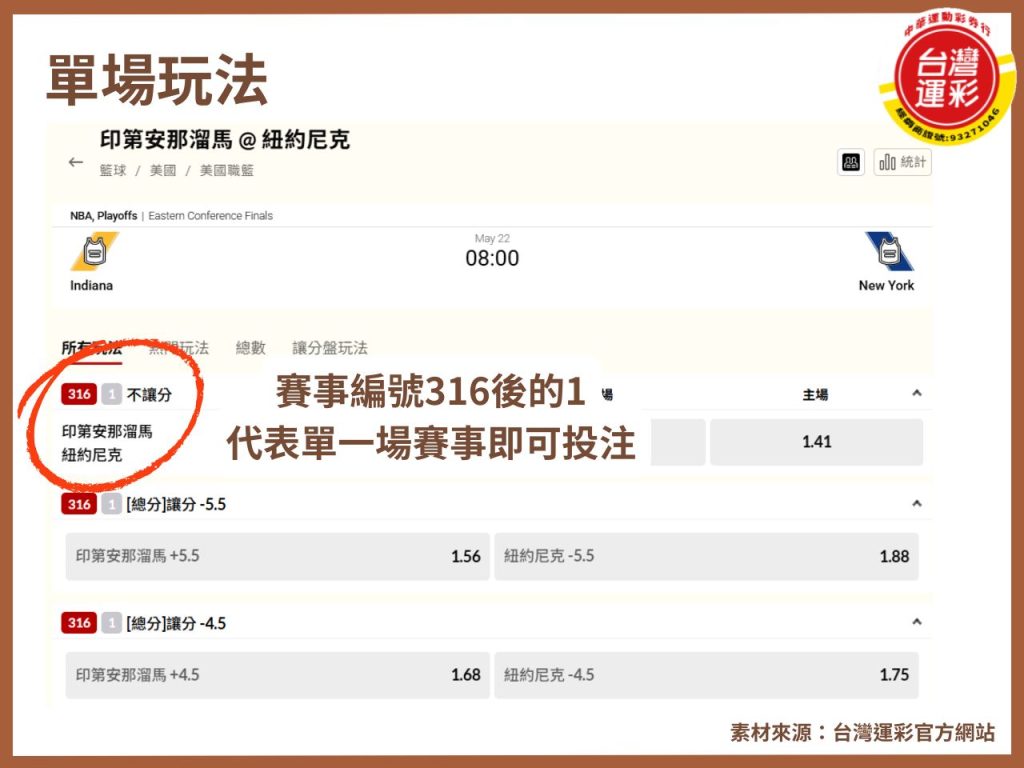This screenshot has height=768, width=1024.
Task: Click the New York team name
Action: [x=886, y=285]
